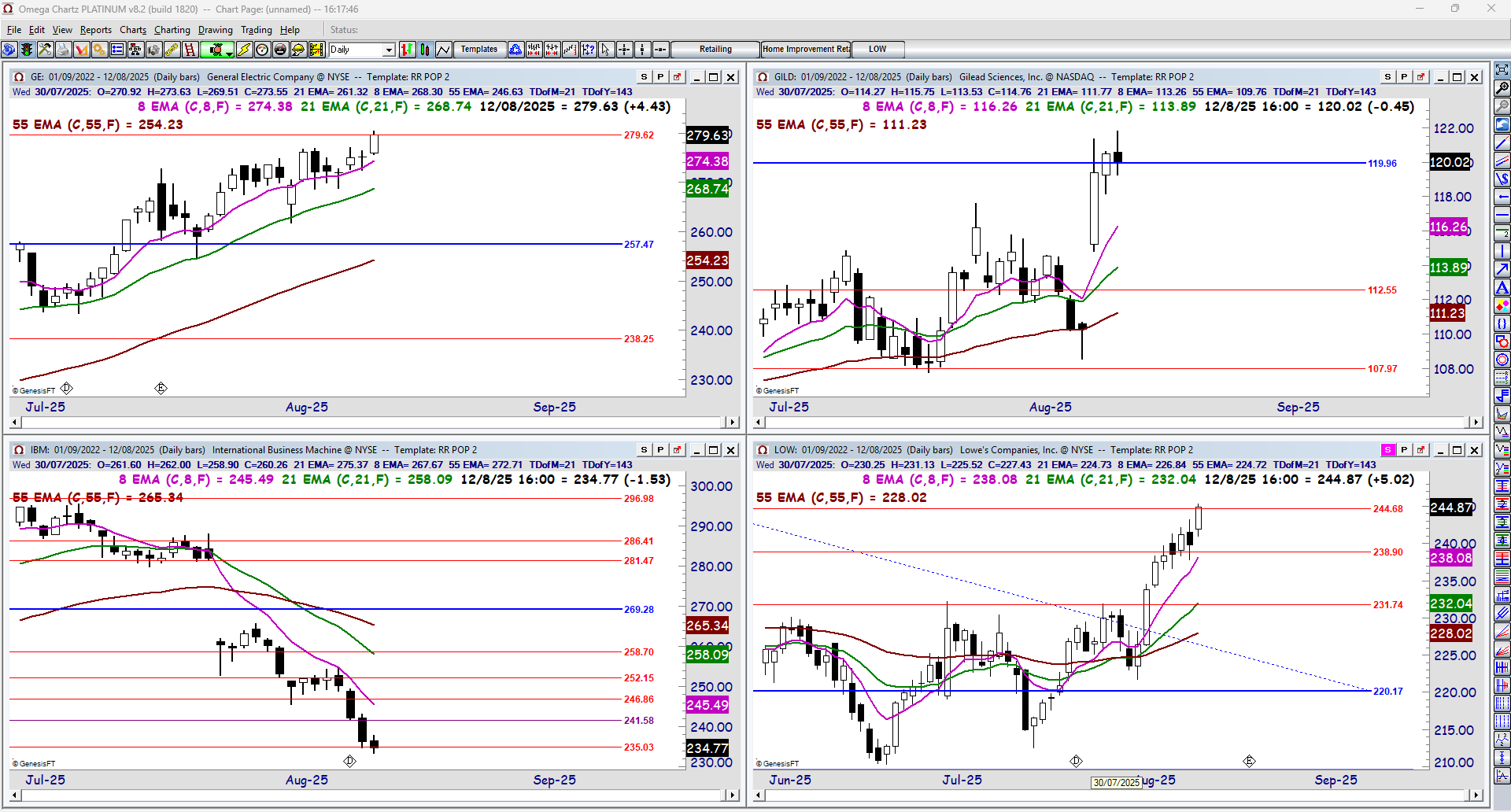Open the Home Improvement Retail selector
This screenshot has height=812, width=1511.
806,50
